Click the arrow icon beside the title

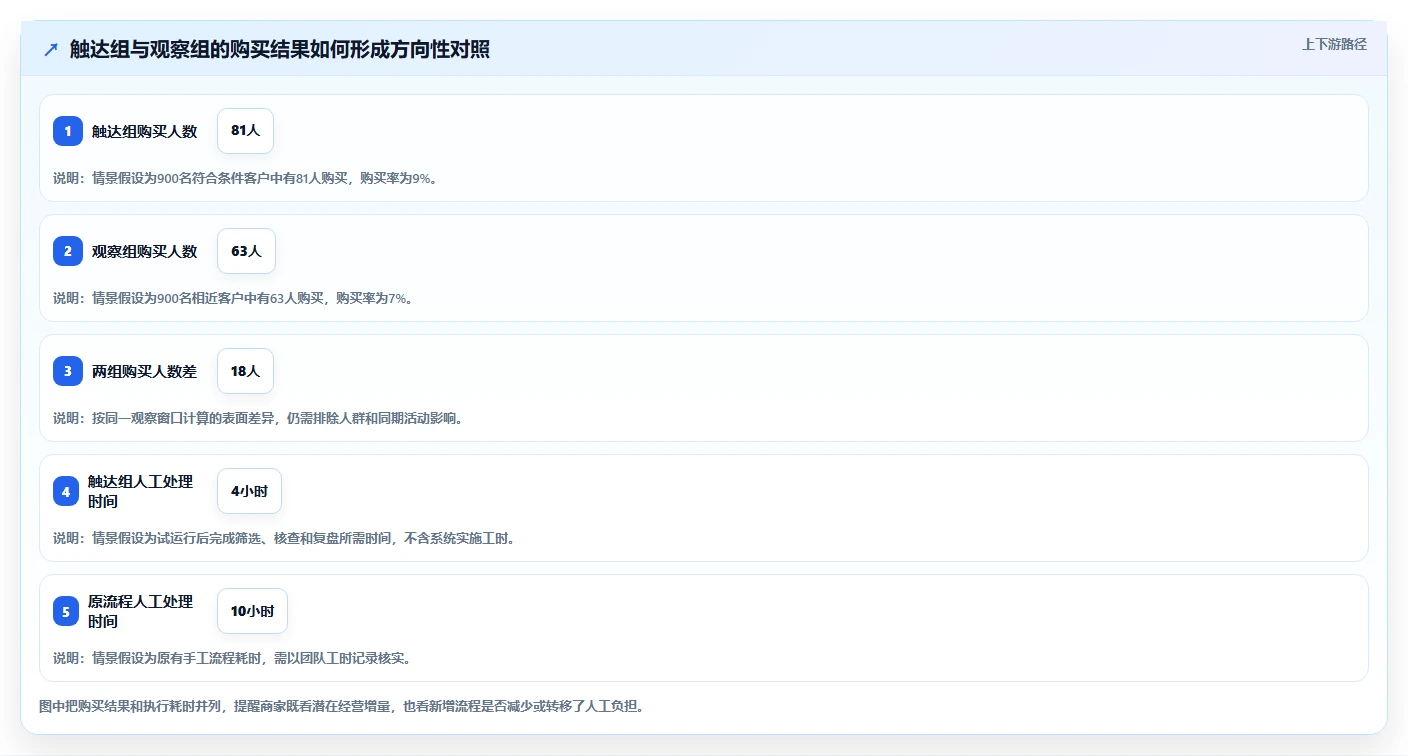51,49
